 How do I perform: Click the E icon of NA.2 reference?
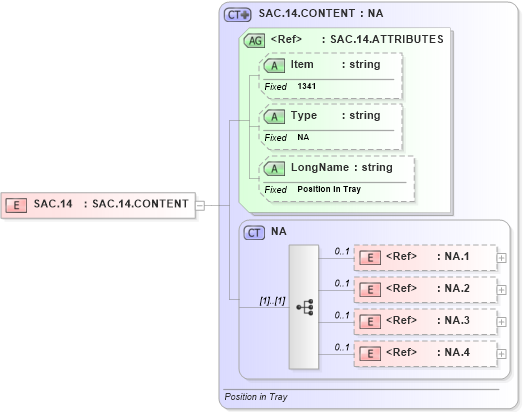pyautogui.click(x=370, y=290)
